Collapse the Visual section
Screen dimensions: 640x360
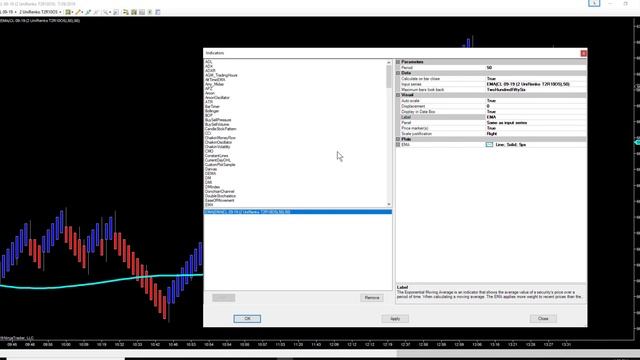398,95
